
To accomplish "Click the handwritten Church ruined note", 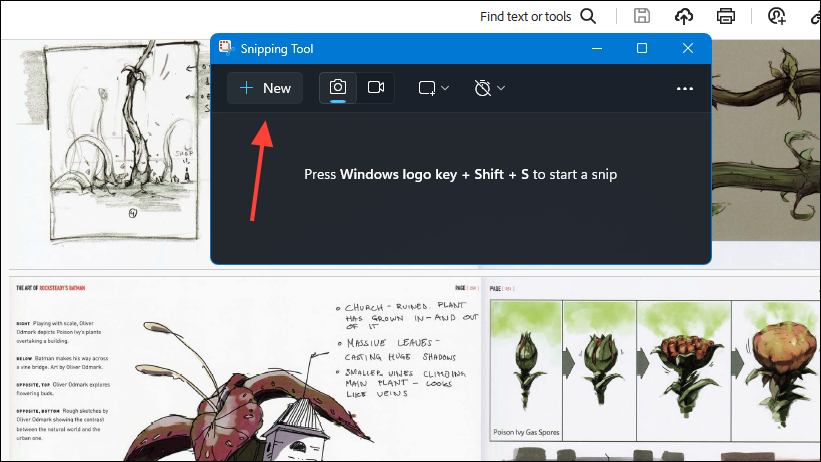I will [x=407, y=316].
